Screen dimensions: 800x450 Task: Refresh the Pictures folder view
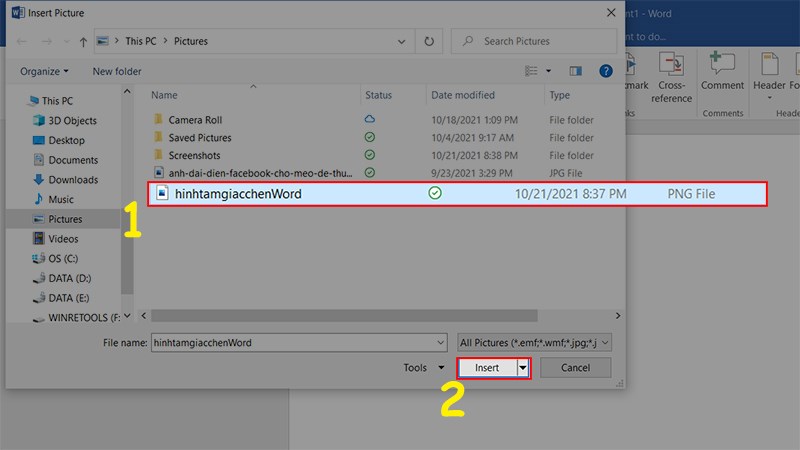(x=429, y=41)
